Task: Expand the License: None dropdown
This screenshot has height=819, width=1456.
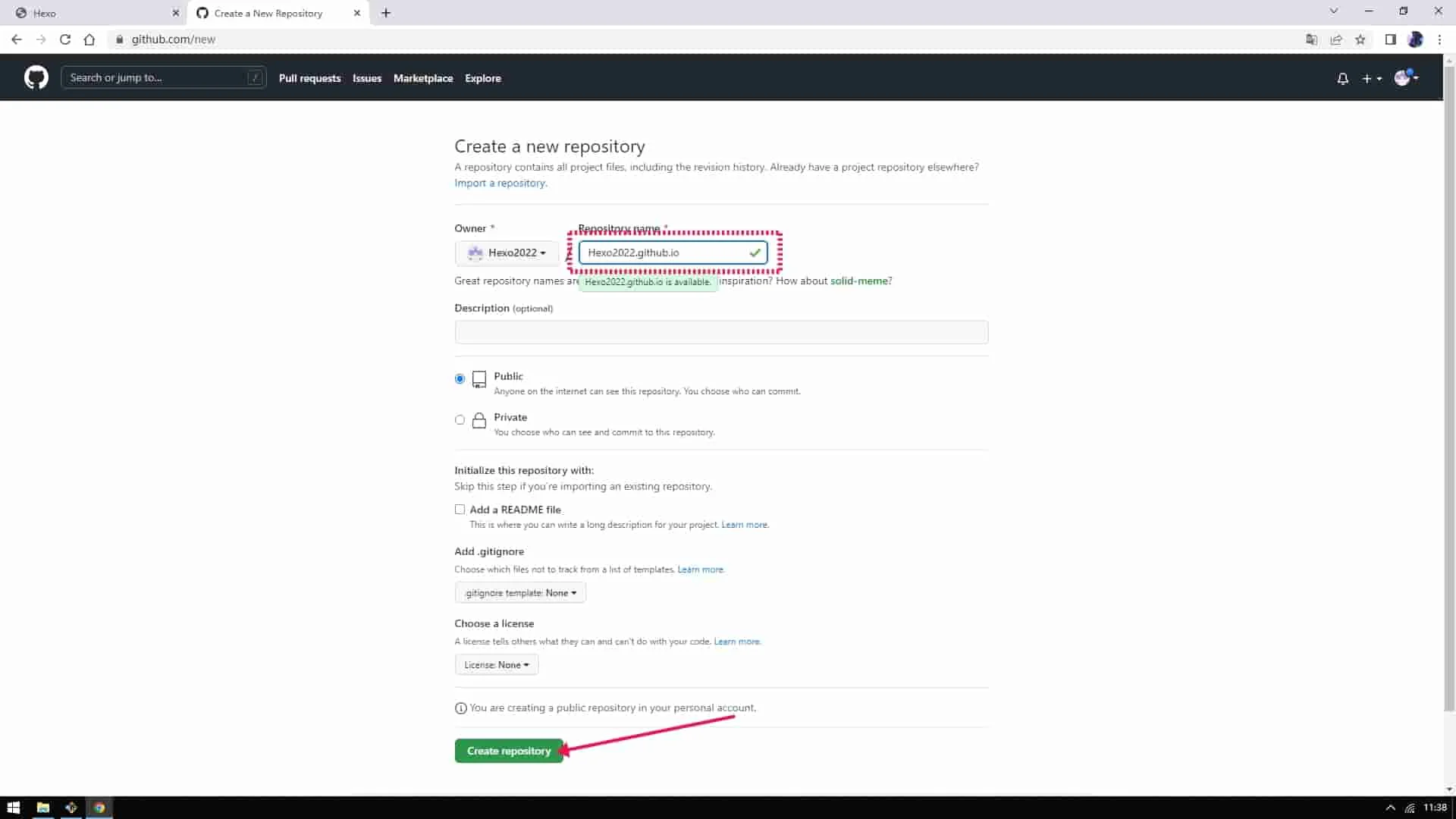Action: [497, 665]
